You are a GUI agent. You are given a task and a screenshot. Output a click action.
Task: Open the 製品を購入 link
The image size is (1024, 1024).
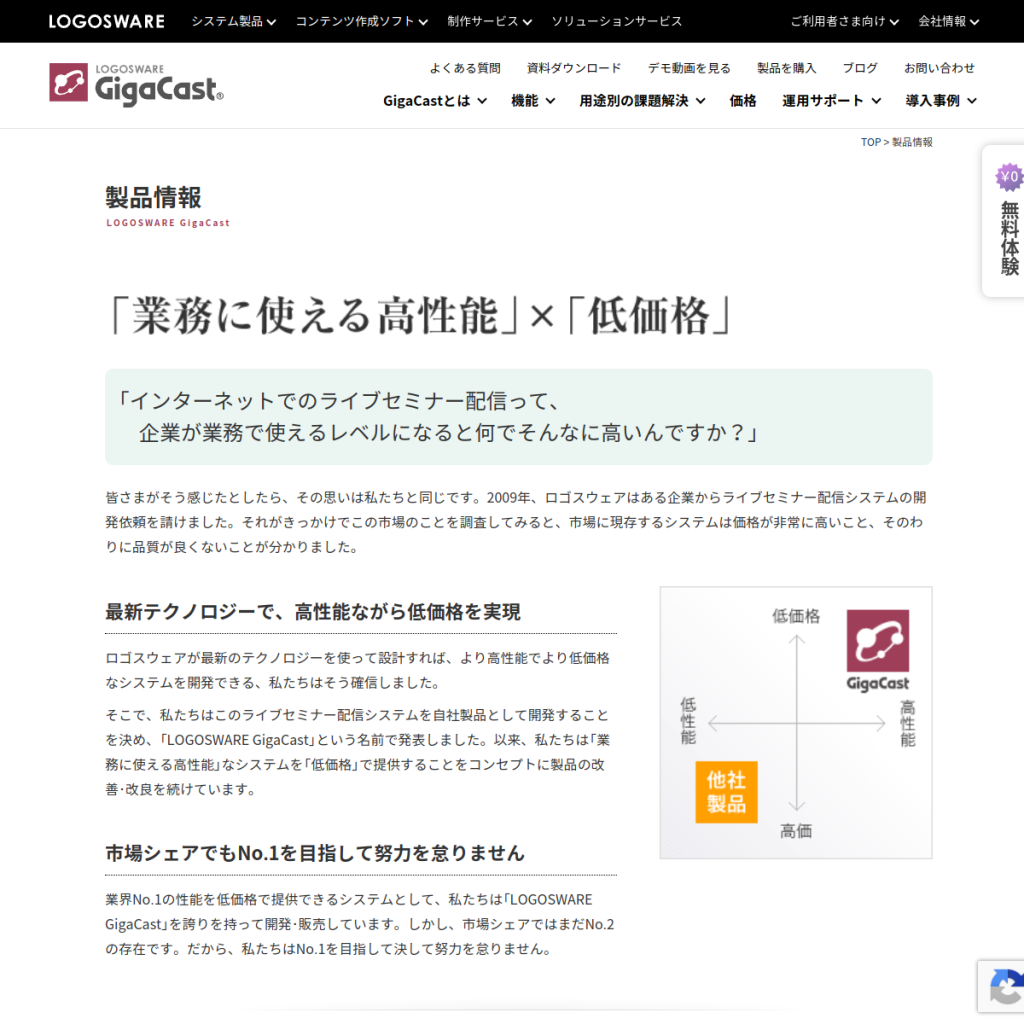pos(786,68)
